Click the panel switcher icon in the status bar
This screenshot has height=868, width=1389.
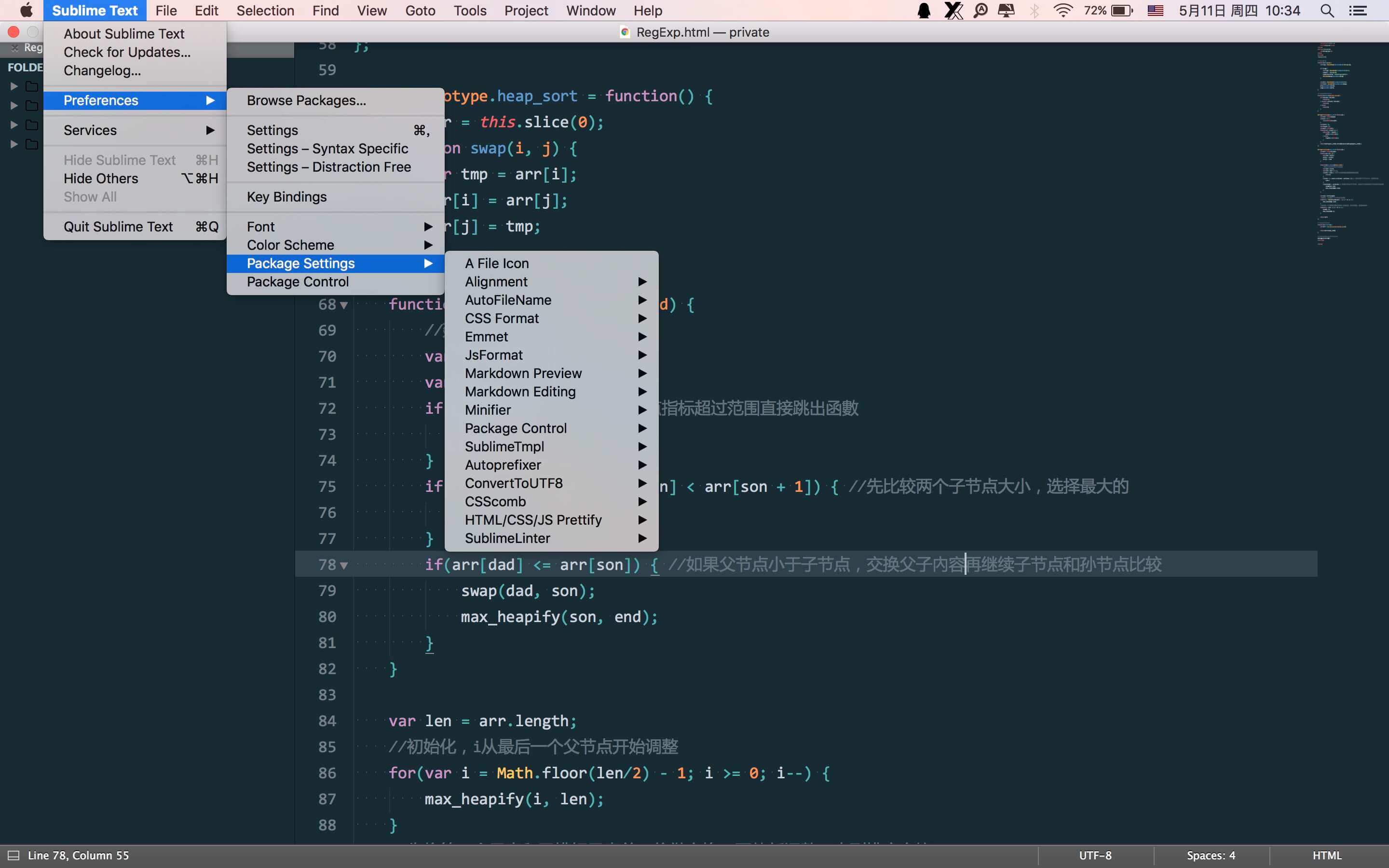[x=13, y=855]
